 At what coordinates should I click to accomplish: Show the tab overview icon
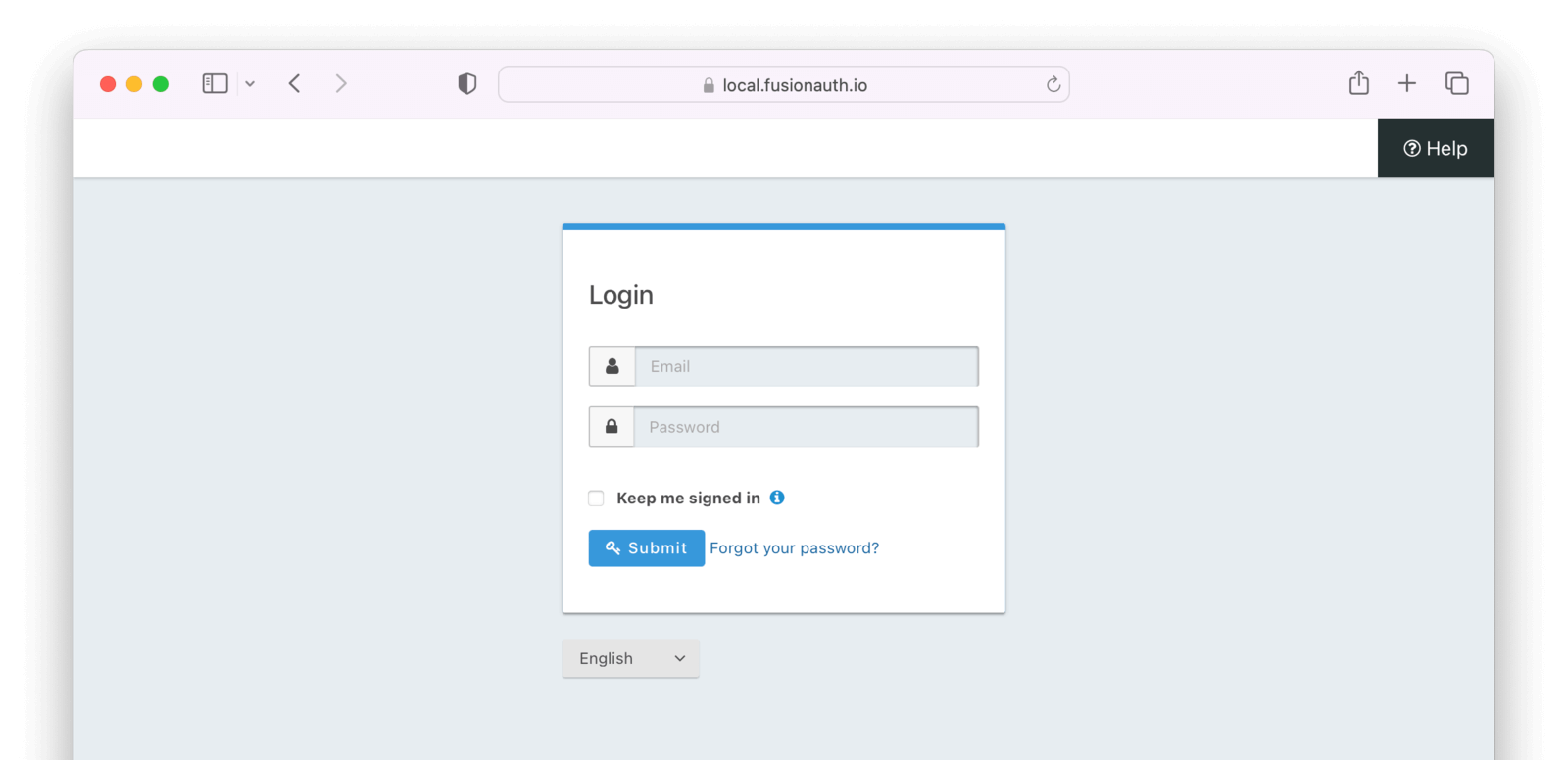coord(1457,83)
